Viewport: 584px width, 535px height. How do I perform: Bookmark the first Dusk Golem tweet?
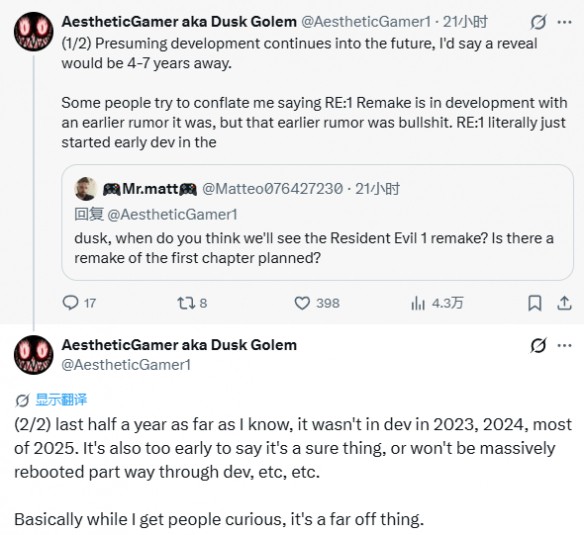[535, 303]
